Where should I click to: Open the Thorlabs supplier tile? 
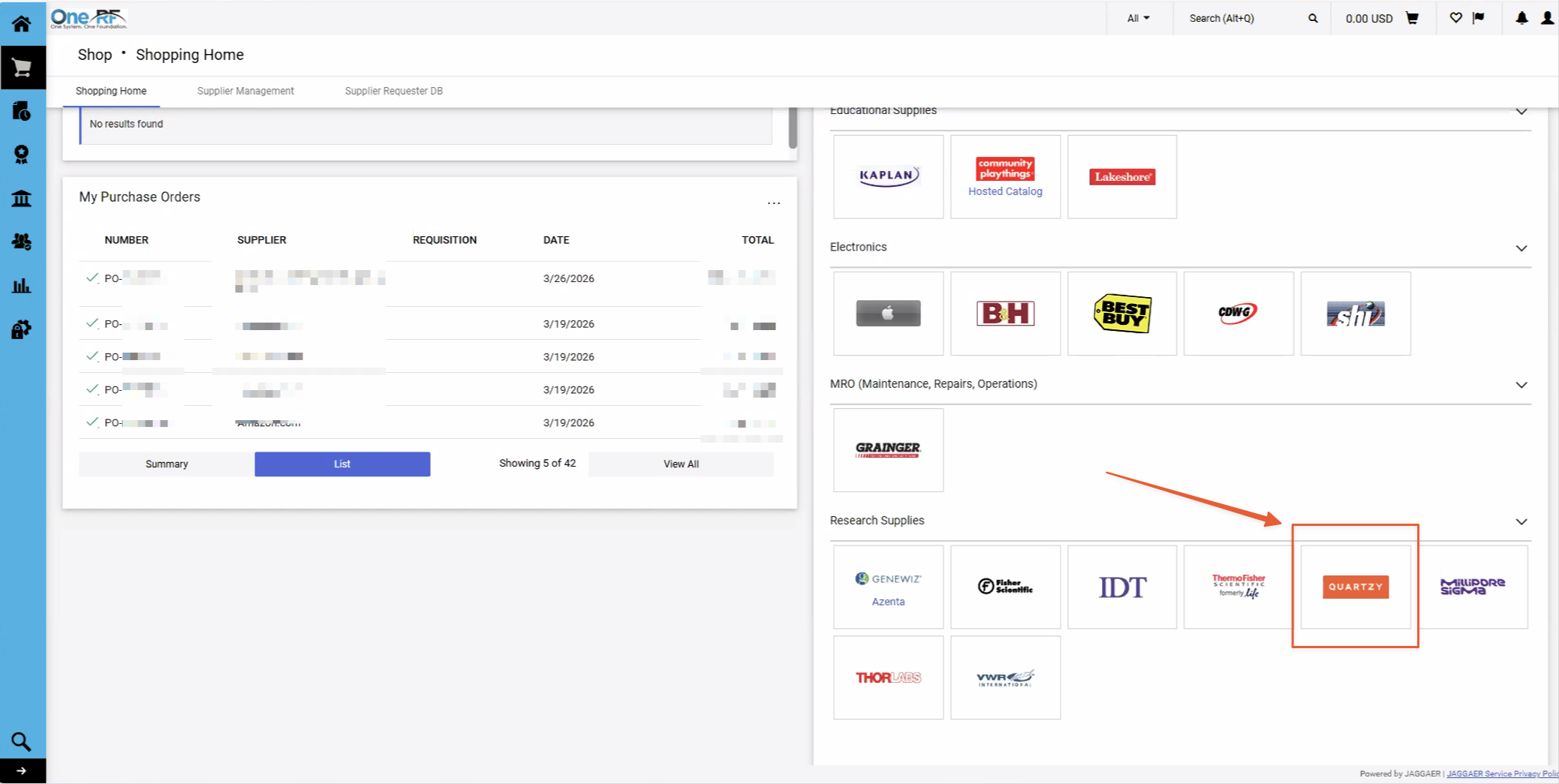[889, 677]
